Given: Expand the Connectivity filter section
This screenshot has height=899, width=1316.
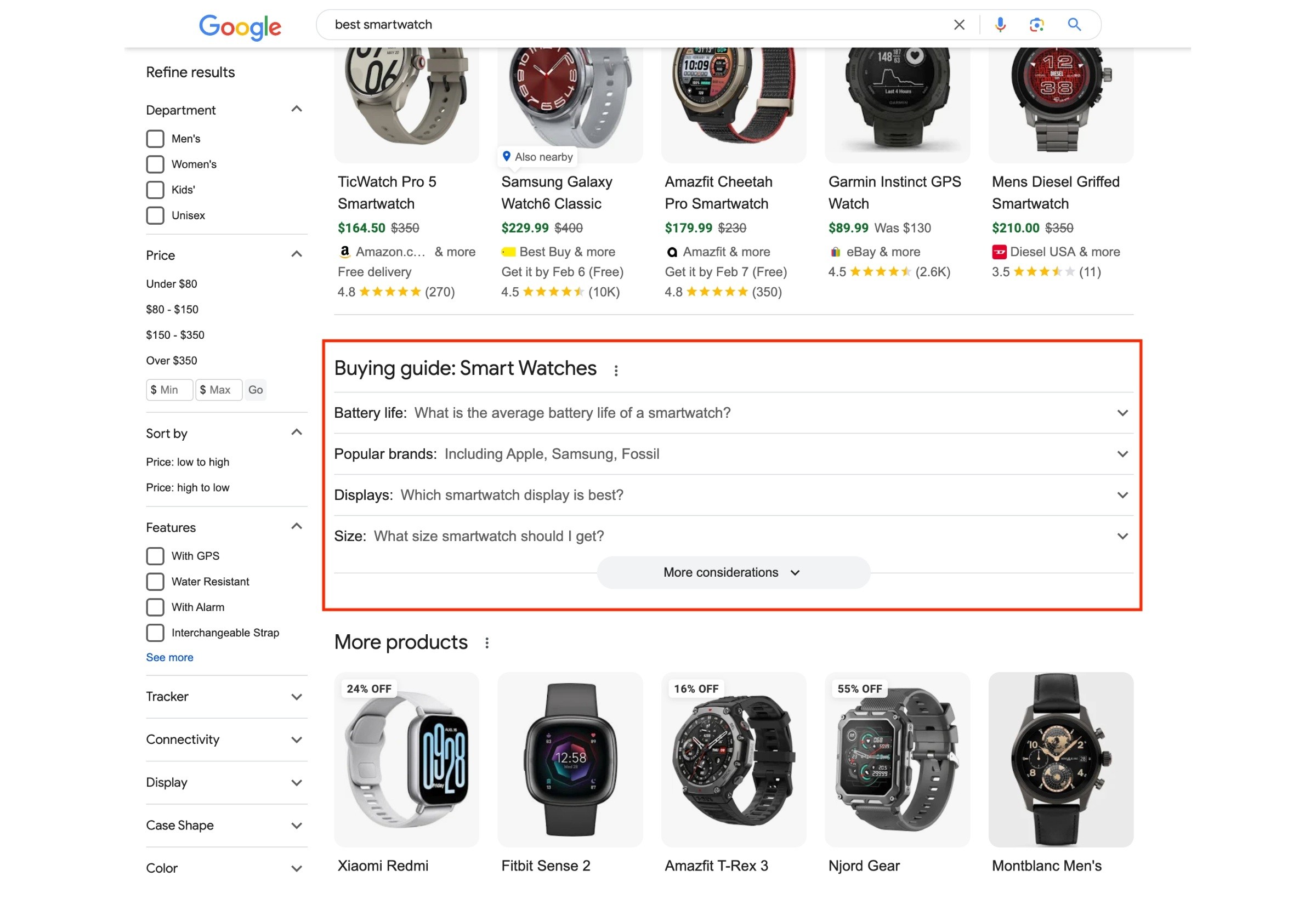Looking at the screenshot, I should [226, 739].
